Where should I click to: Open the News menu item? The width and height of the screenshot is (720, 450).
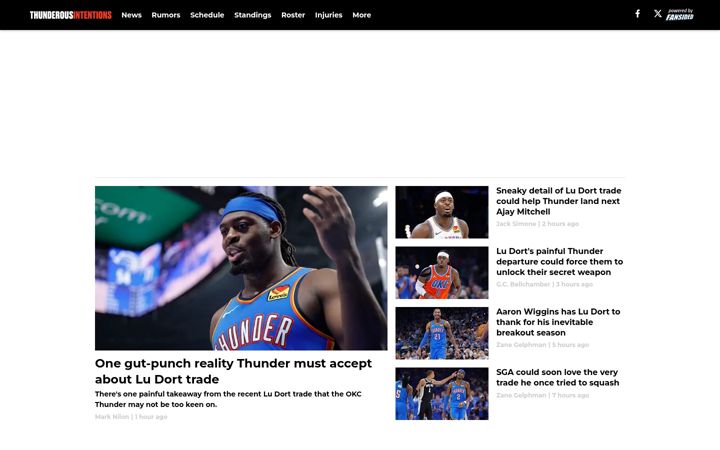pos(131,15)
